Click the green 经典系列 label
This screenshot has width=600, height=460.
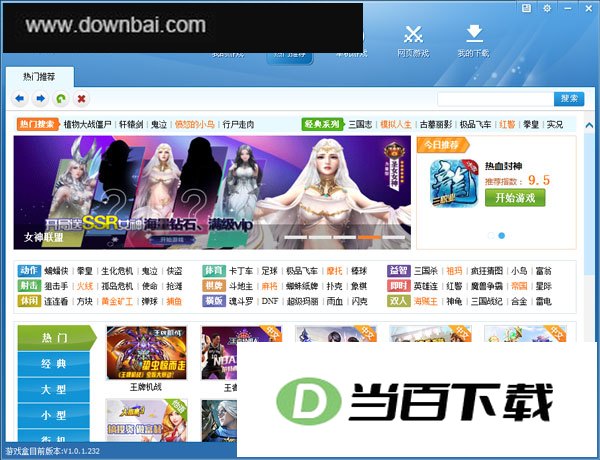pos(322,124)
